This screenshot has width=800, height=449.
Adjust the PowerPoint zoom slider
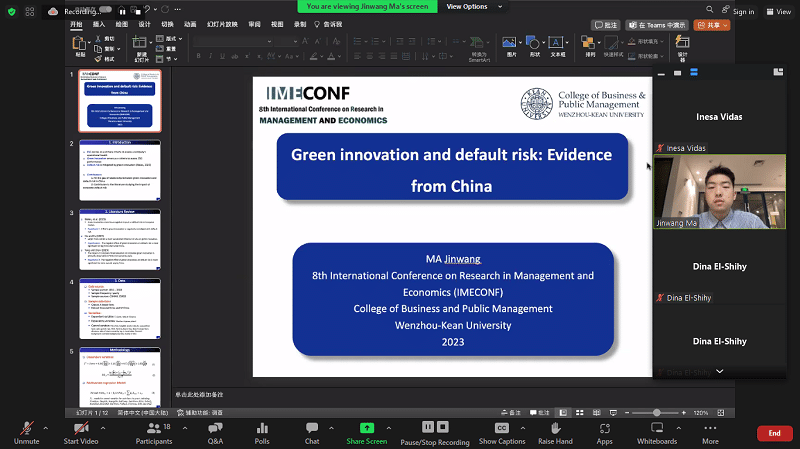pyautogui.click(x=656, y=412)
